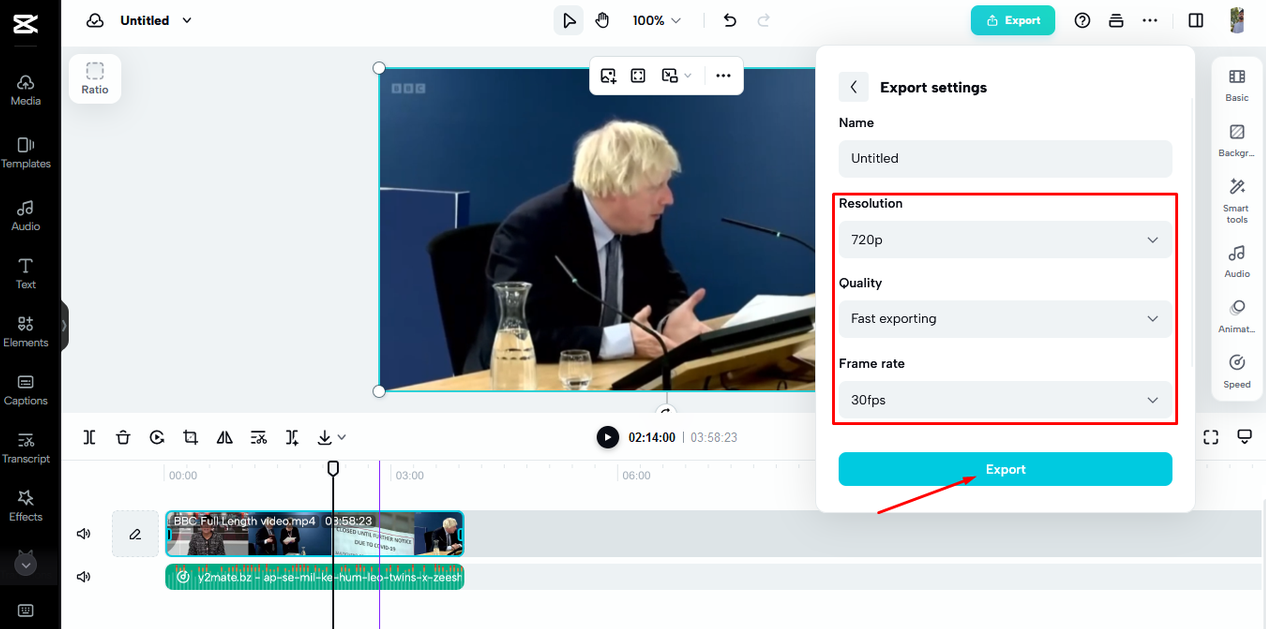Click the redo arrow
The image size is (1266, 629).
[x=764, y=20]
